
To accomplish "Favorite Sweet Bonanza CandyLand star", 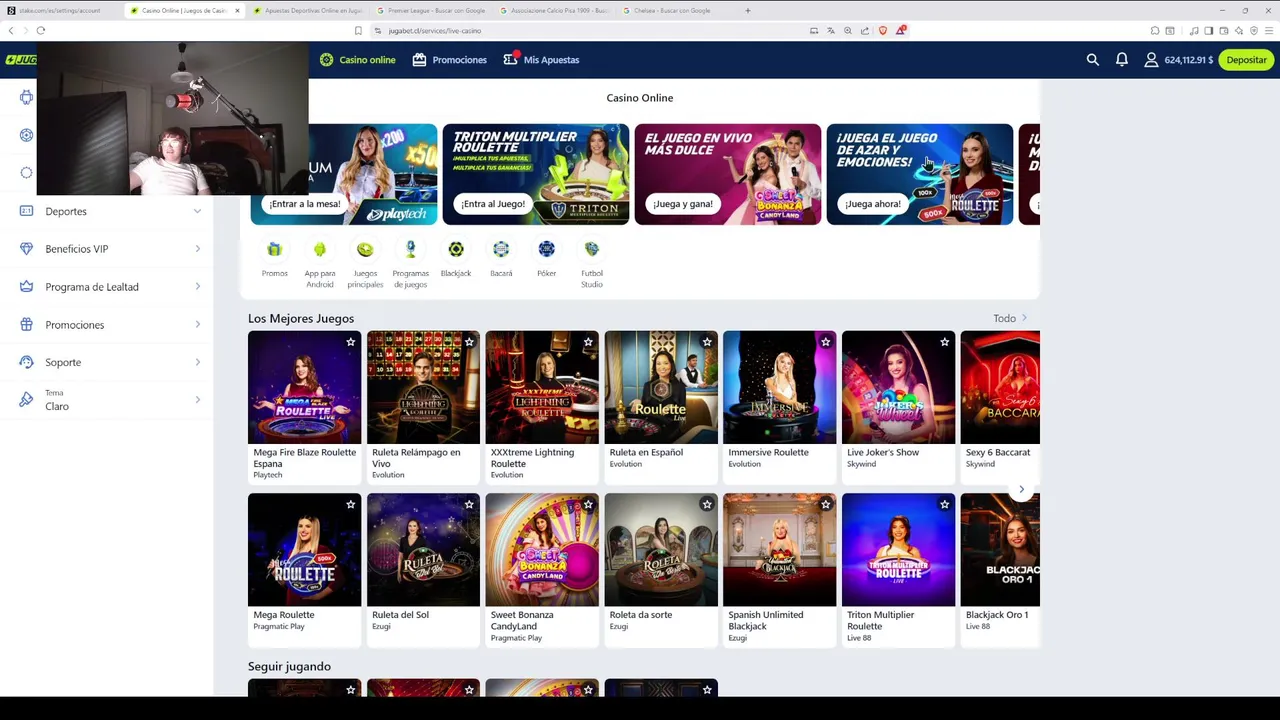I will (x=588, y=505).
